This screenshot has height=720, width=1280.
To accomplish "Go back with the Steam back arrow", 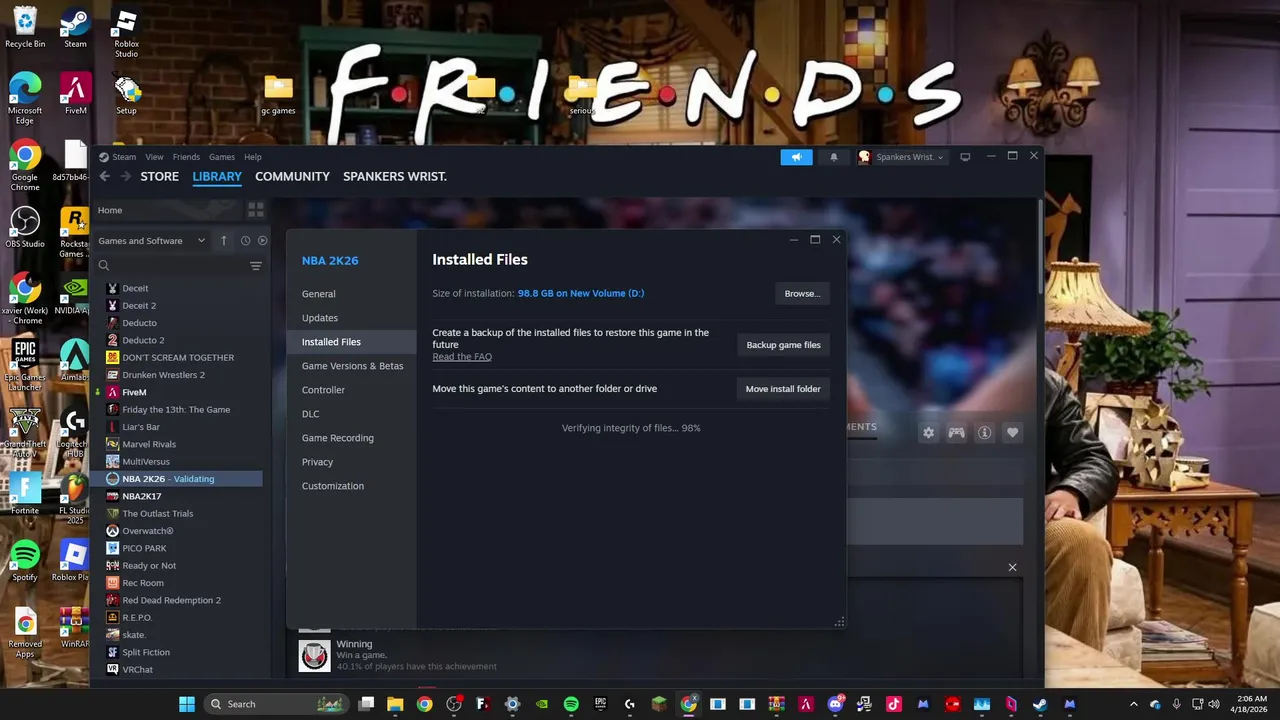I will tap(104, 176).
